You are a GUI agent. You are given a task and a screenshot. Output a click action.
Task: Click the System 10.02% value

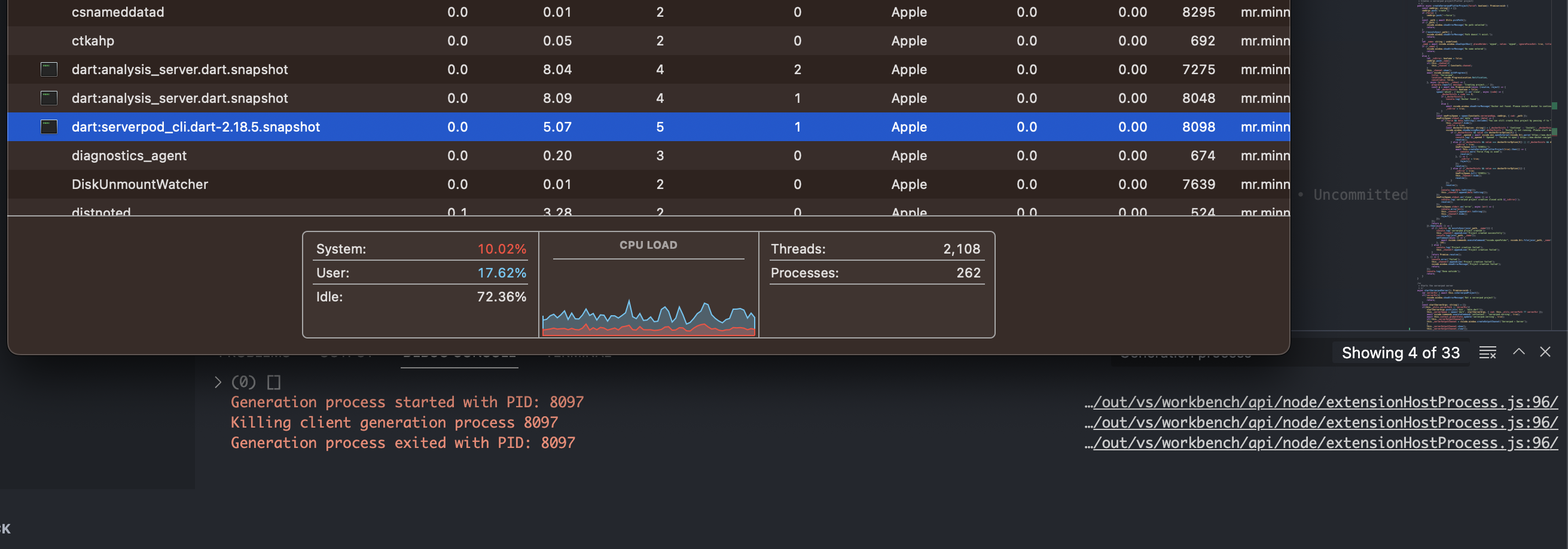(502, 249)
